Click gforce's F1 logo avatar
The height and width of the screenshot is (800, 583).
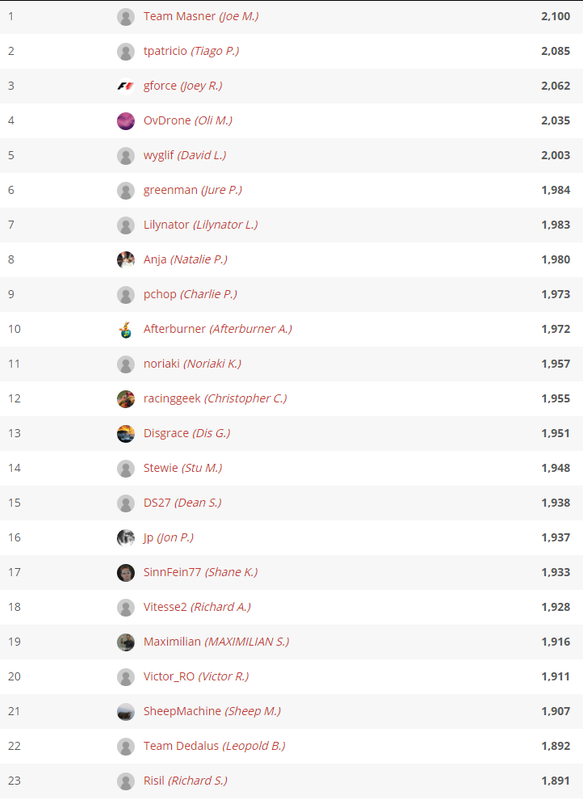(x=125, y=86)
